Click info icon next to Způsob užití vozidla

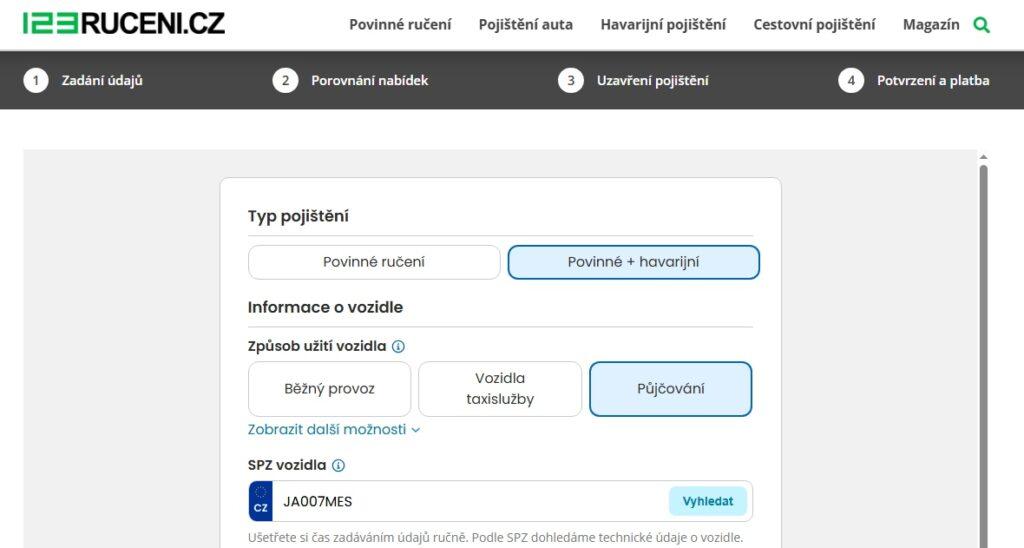pyautogui.click(x=398, y=347)
